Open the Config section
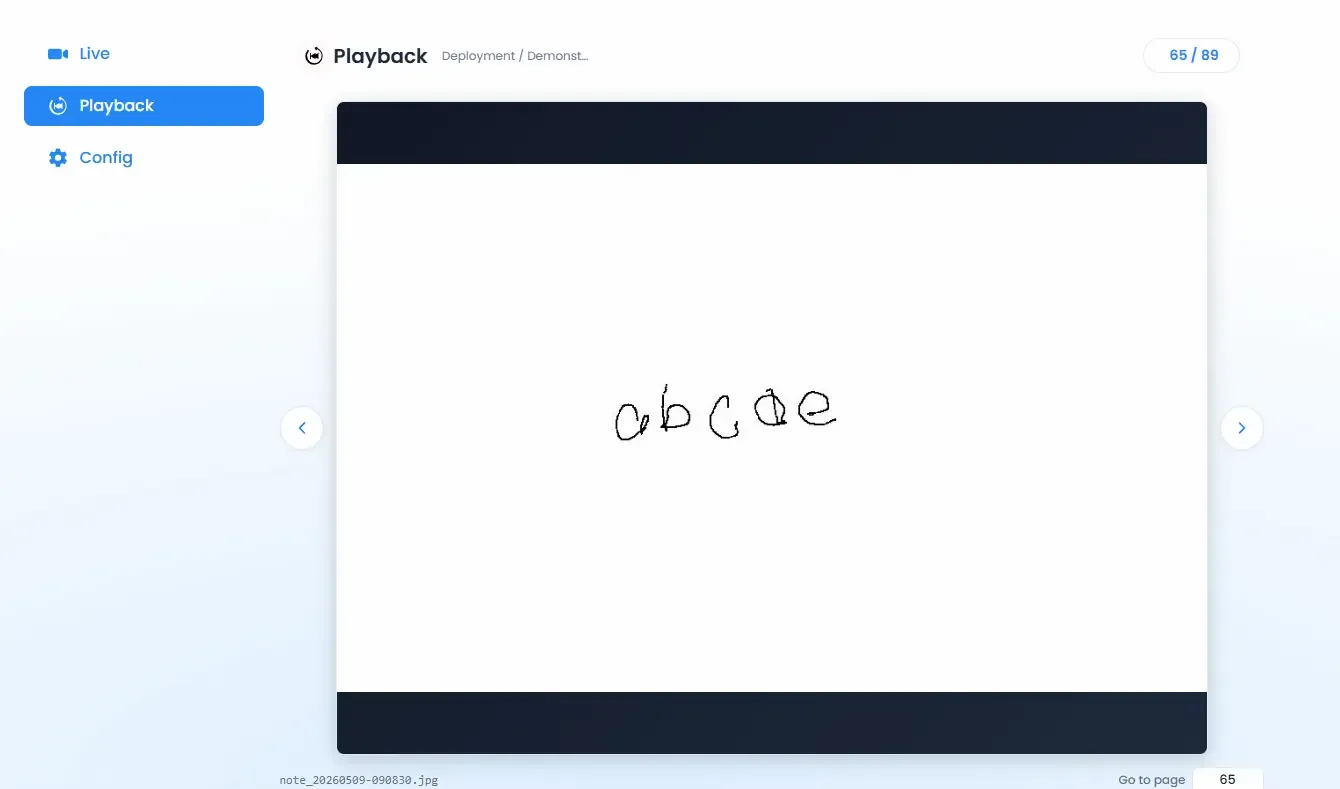 tap(144, 158)
